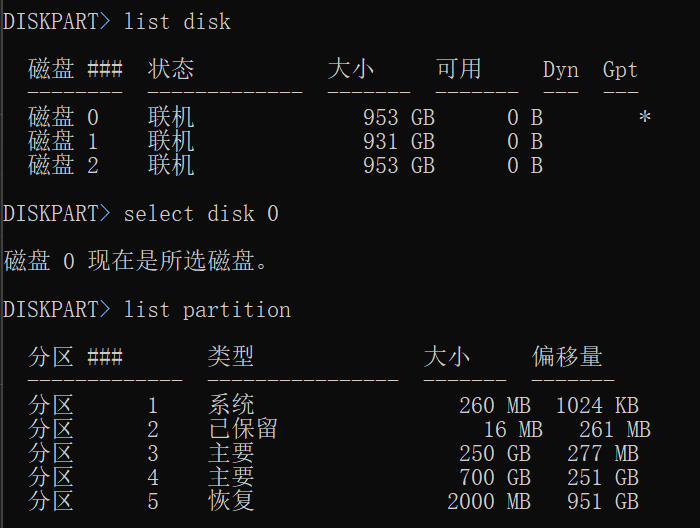Screen dimensions: 700x528
Task: Click the 偏移量 column header
Action: point(567,357)
